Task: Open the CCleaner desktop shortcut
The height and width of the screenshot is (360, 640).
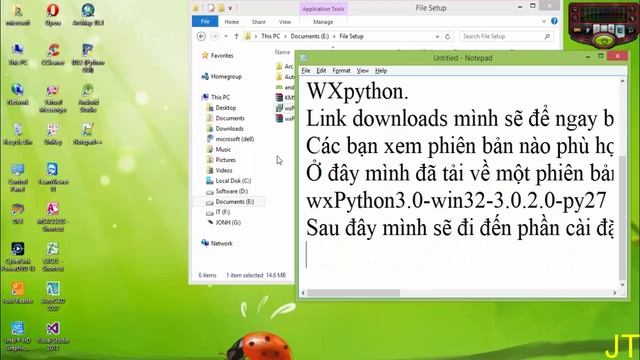Action: (x=53, y=55)
